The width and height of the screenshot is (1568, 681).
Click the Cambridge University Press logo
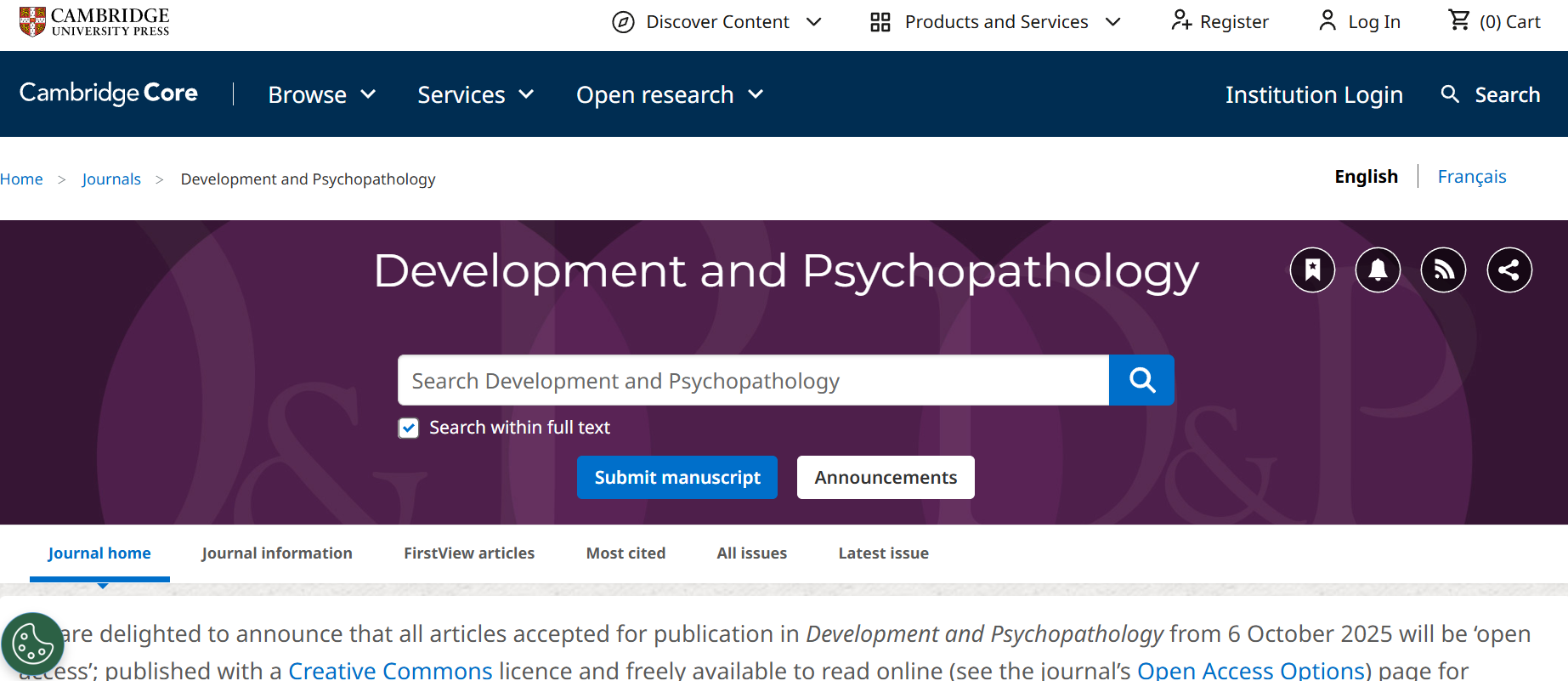(94, 21)
